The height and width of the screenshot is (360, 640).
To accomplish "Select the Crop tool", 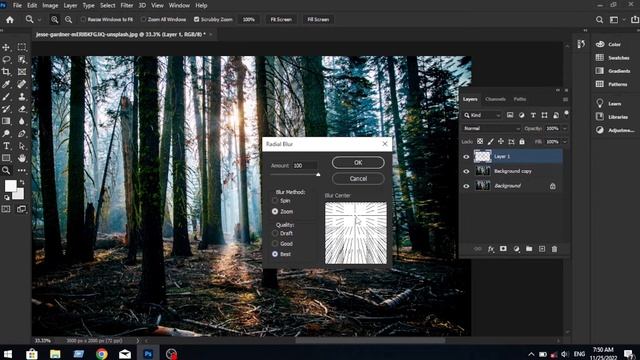I will 6,72.
